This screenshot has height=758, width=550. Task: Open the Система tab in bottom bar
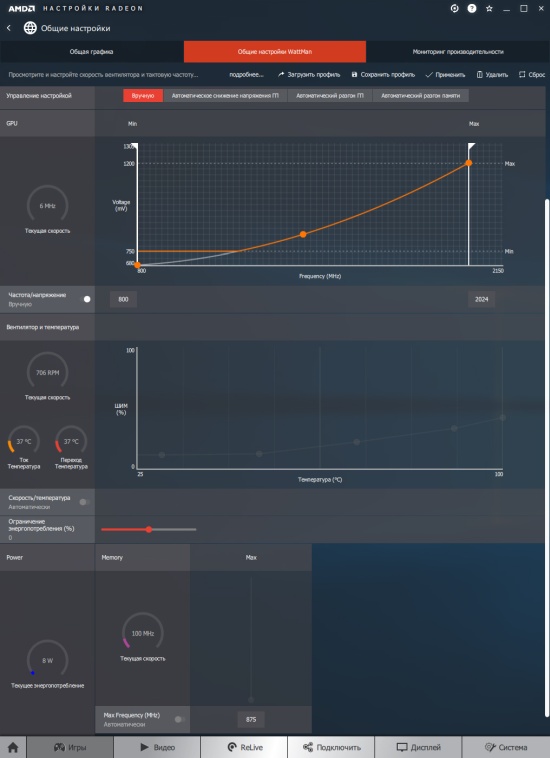click(x=506, y=747)
